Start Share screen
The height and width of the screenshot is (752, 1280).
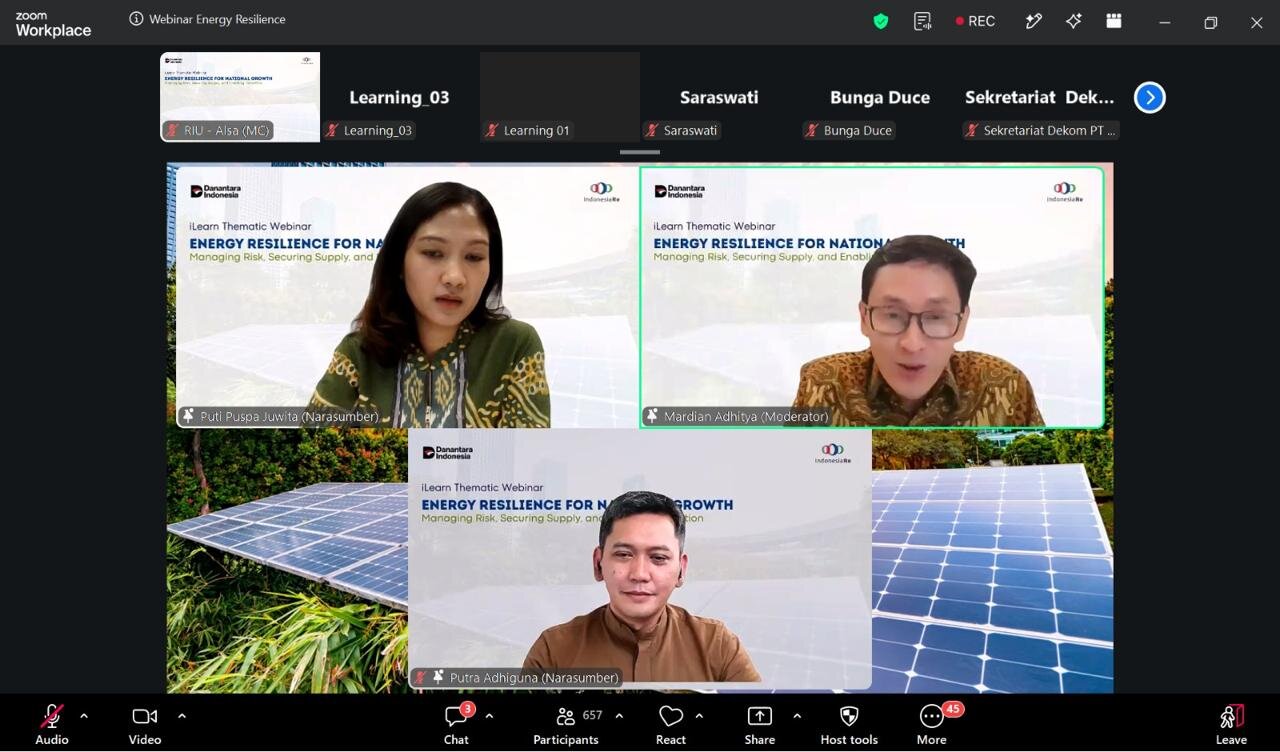760,724
